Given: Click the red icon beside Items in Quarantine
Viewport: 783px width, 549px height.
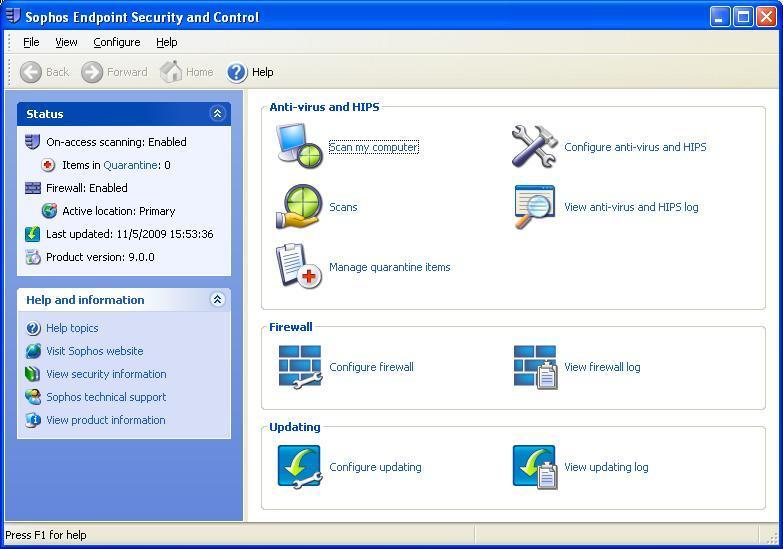Looking at the screenshot, I should (48, 165).
